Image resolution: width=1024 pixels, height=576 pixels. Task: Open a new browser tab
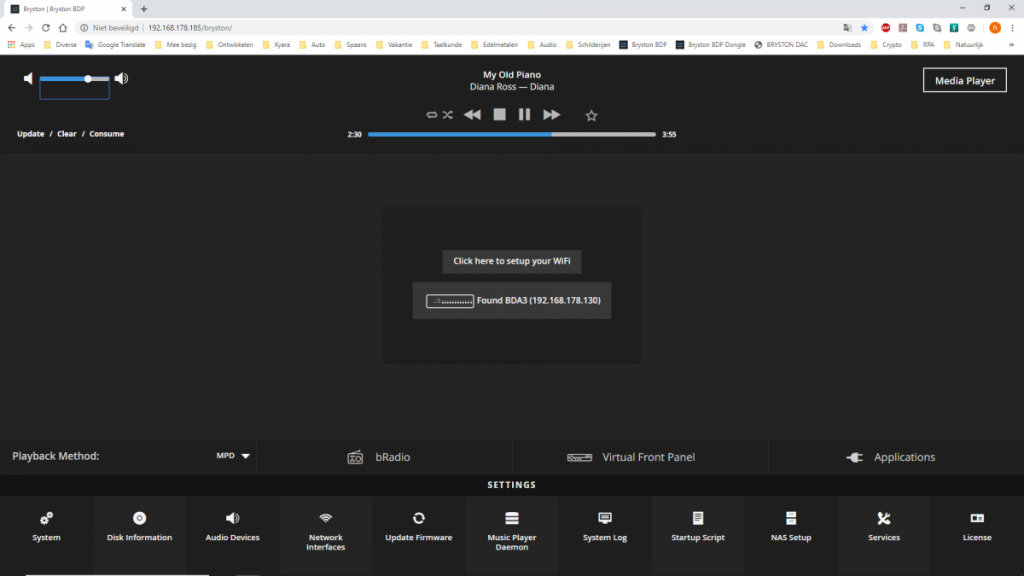144,9
